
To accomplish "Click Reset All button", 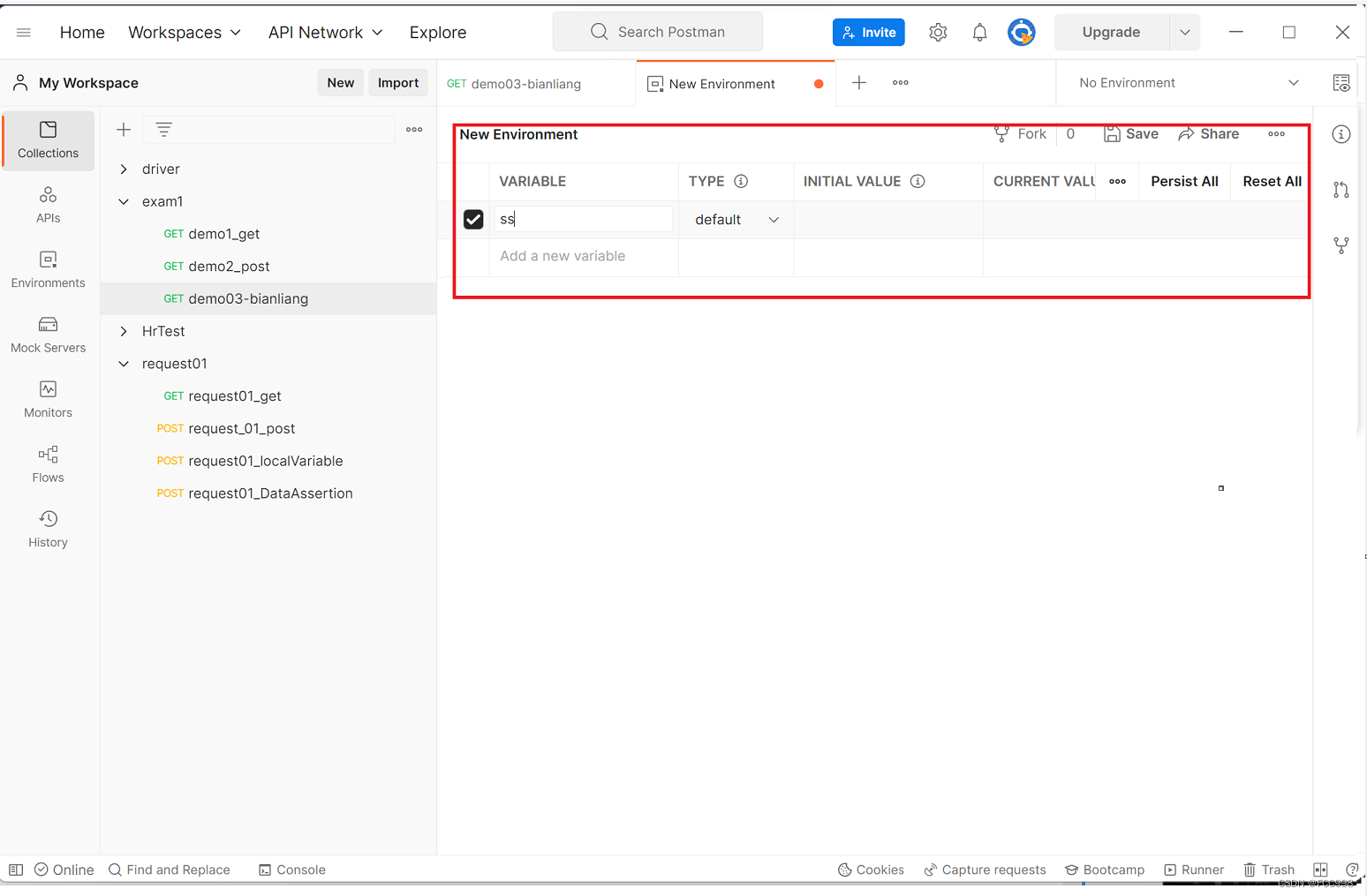I will [1272, 182].
